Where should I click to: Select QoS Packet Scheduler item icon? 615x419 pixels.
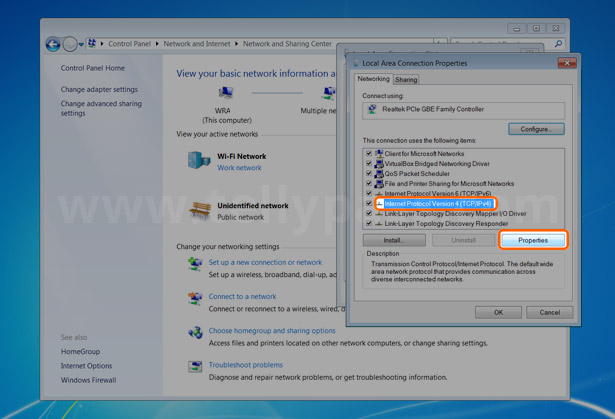pos(379,173)
